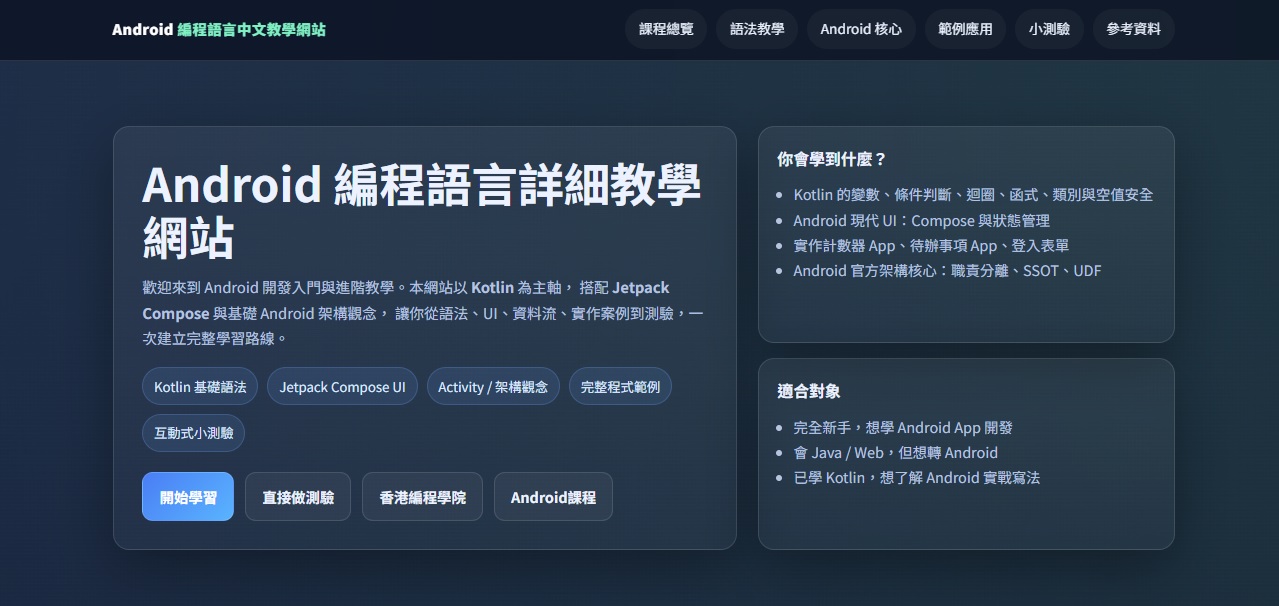Select the Kotlin 基礎語法 tag

200,386
